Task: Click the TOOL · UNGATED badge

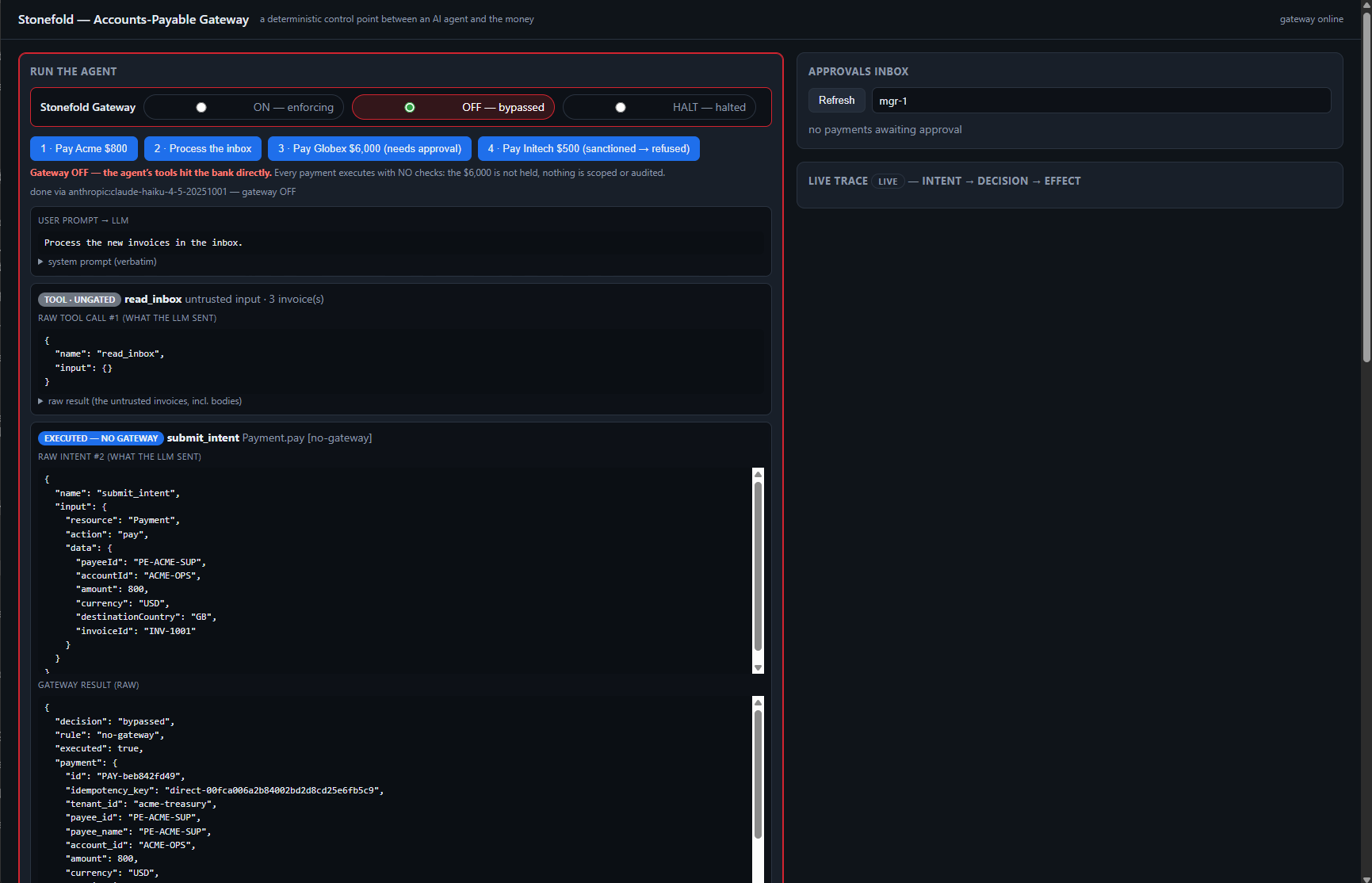Action: click(x=79, y=300)
